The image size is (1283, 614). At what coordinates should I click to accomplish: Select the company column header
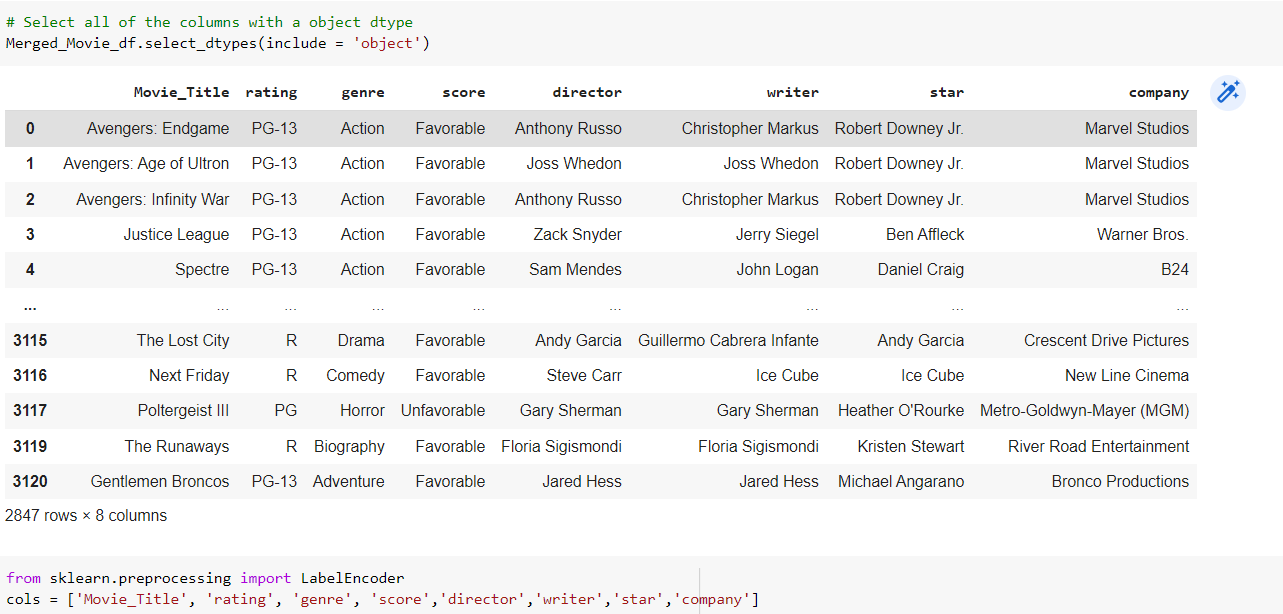point(1159,92)
